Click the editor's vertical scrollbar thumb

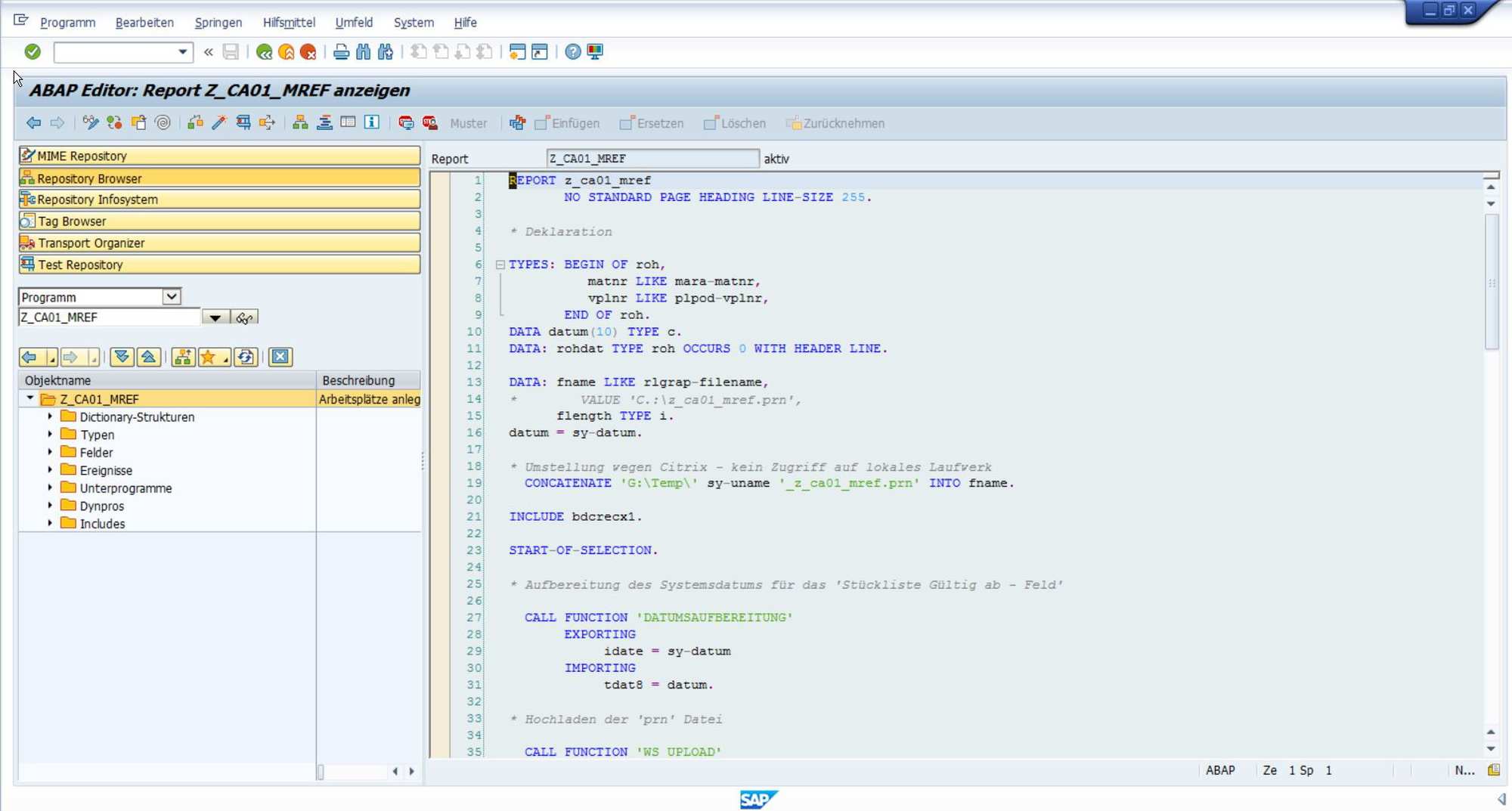[x=1492, y=283]
